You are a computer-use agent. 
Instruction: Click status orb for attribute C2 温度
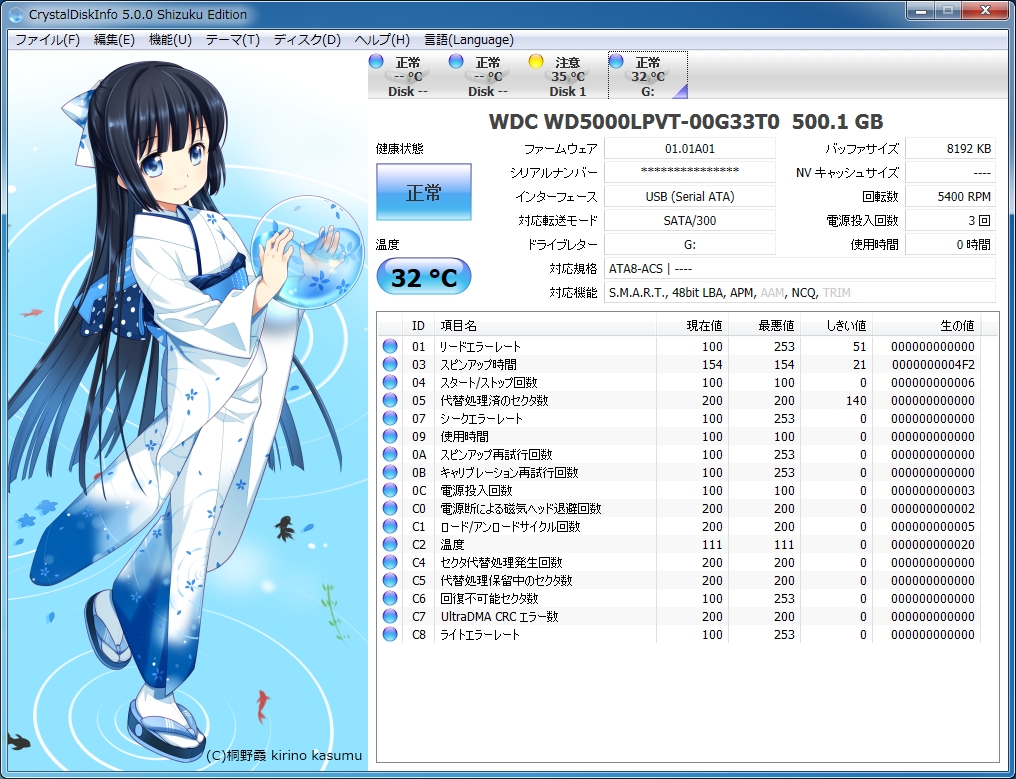(390, 544)
